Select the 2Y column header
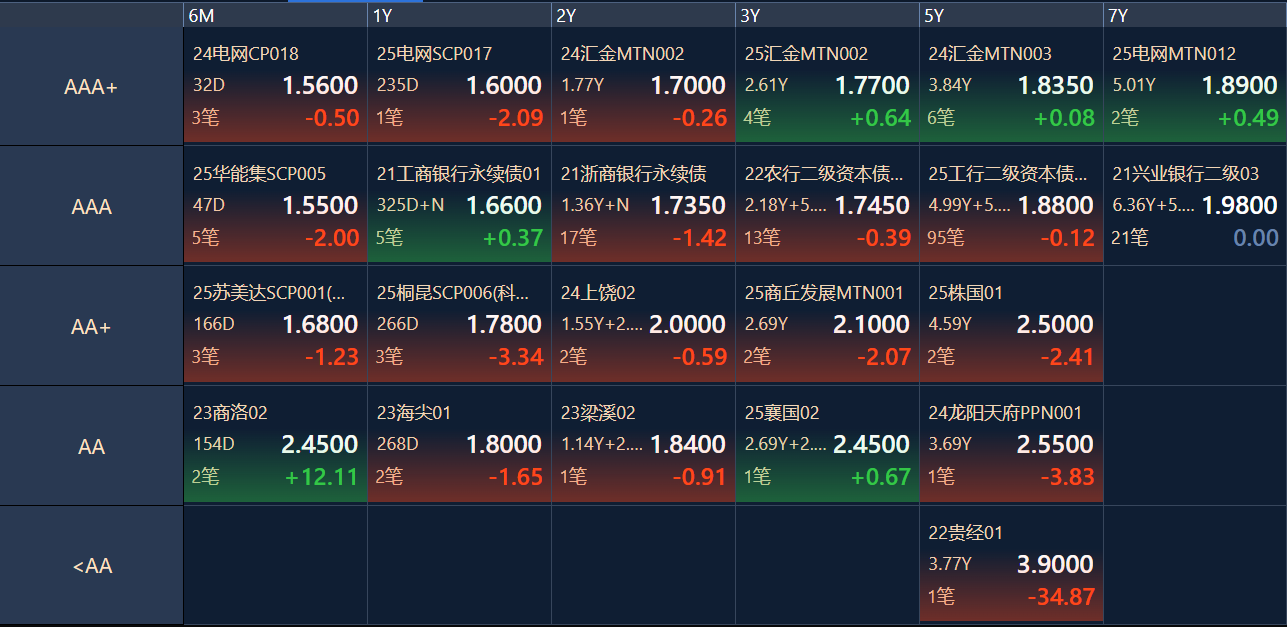The height and width of the screenshot is (627, 1287). click(x=643, y=15)
